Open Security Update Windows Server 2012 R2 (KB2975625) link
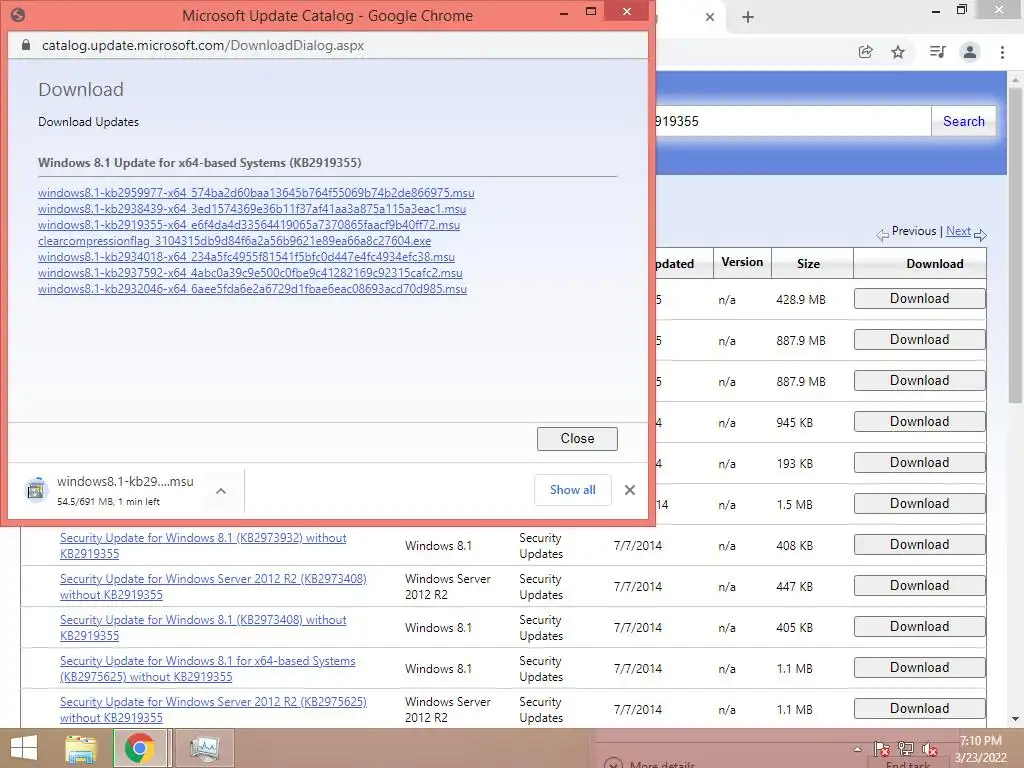Viewport: 1024px width, 768px height. coord(213,710)
